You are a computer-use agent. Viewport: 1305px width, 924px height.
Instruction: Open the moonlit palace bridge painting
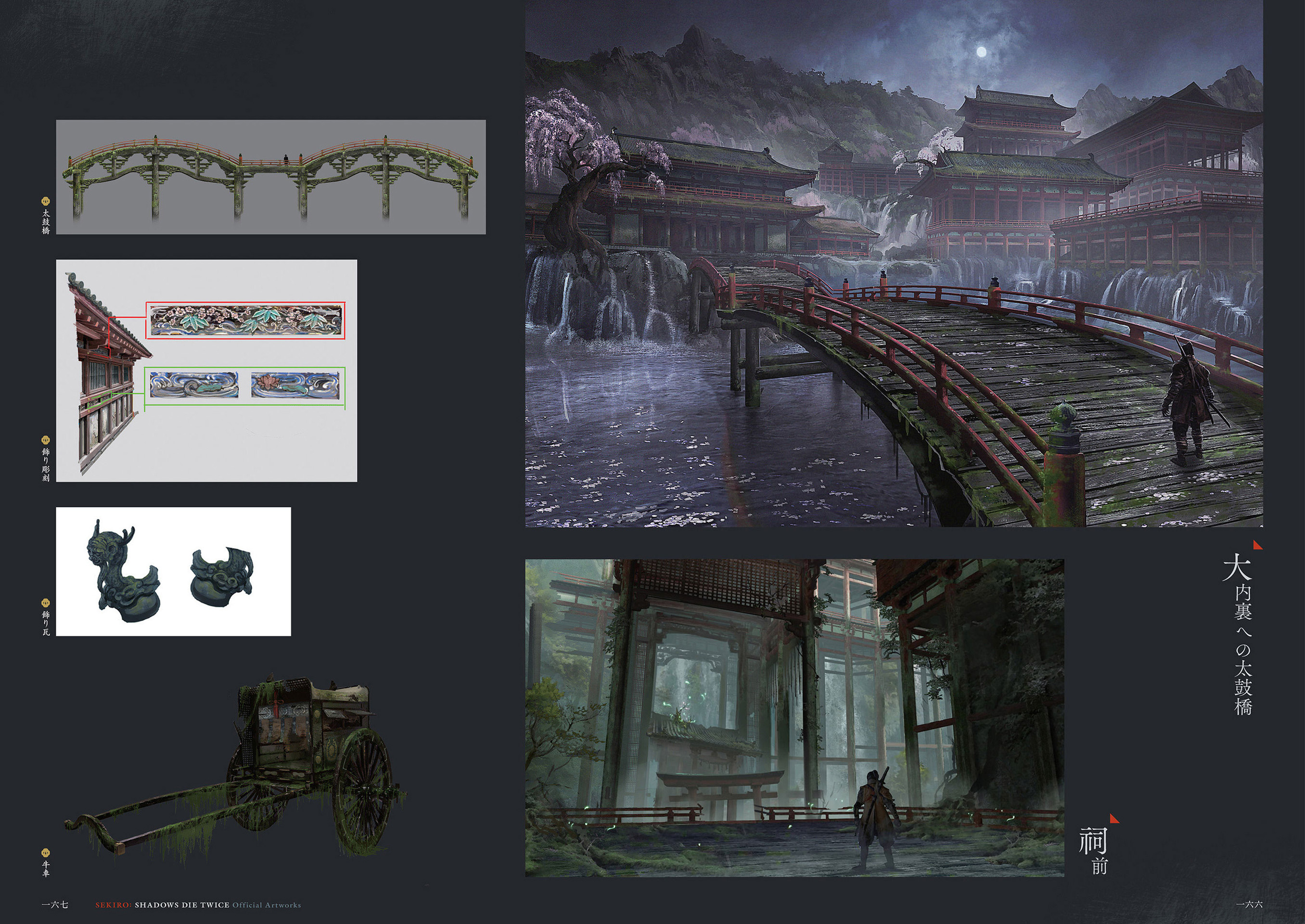[894, 263]
